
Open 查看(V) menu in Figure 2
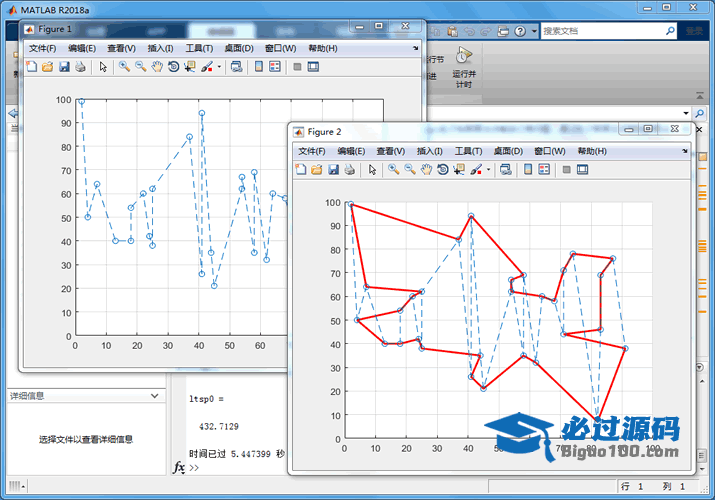[390, 151]
